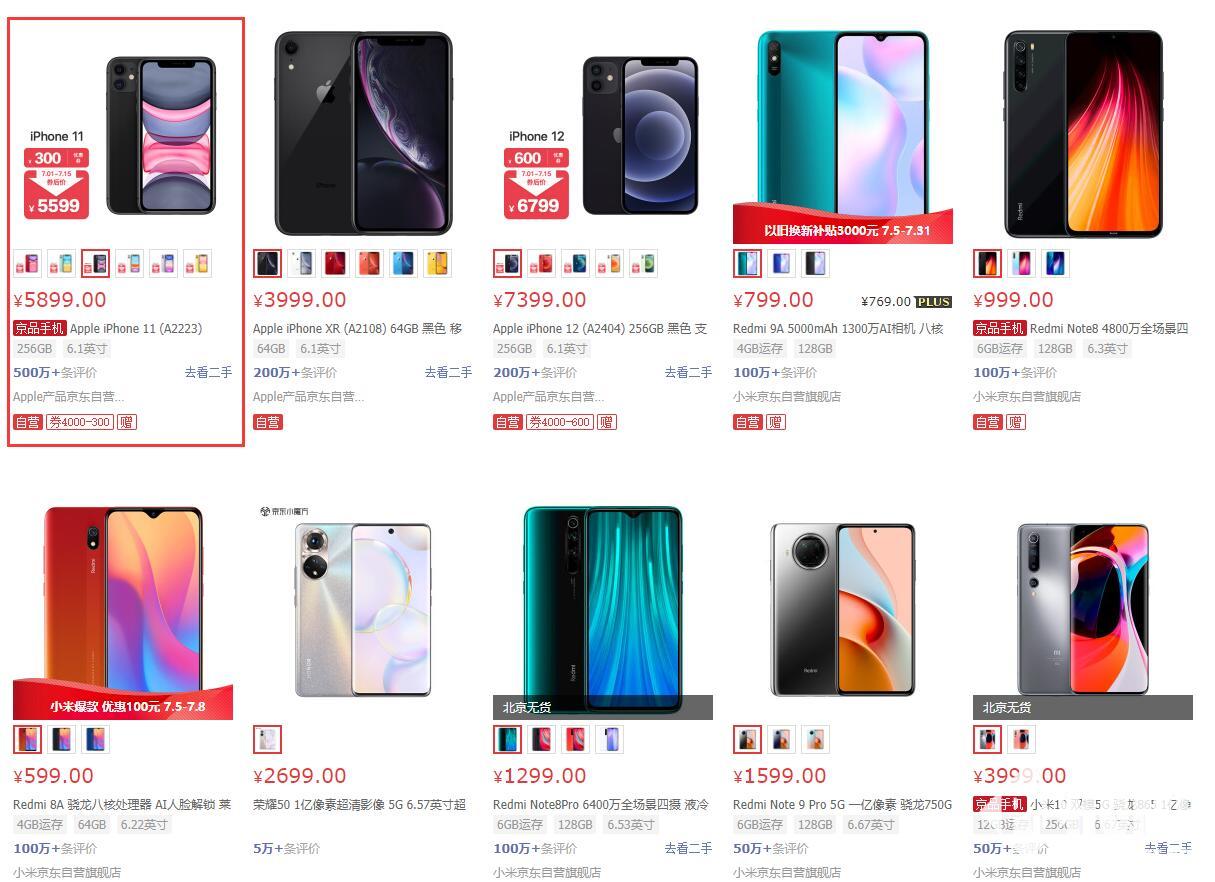Click the 自营 badge under iPhone XR
Screen dimensions: 1215x882
click(268, 422)
